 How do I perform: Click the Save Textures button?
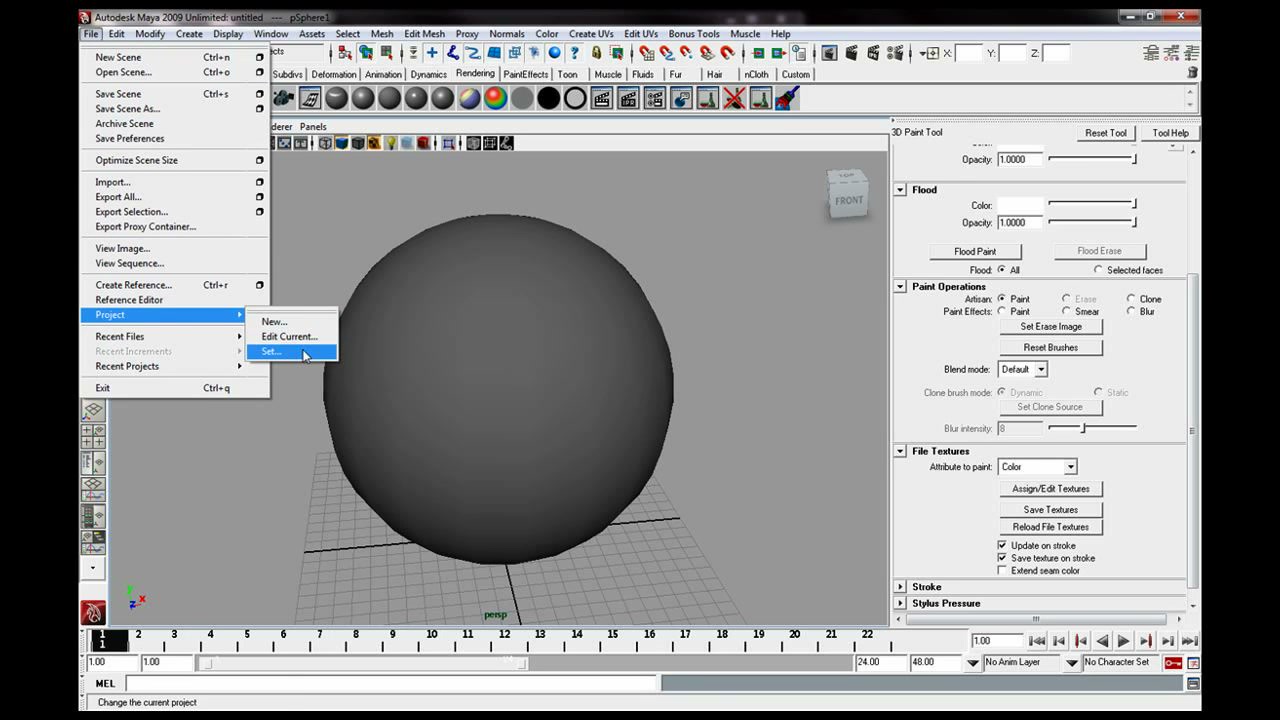[1051, 510]
